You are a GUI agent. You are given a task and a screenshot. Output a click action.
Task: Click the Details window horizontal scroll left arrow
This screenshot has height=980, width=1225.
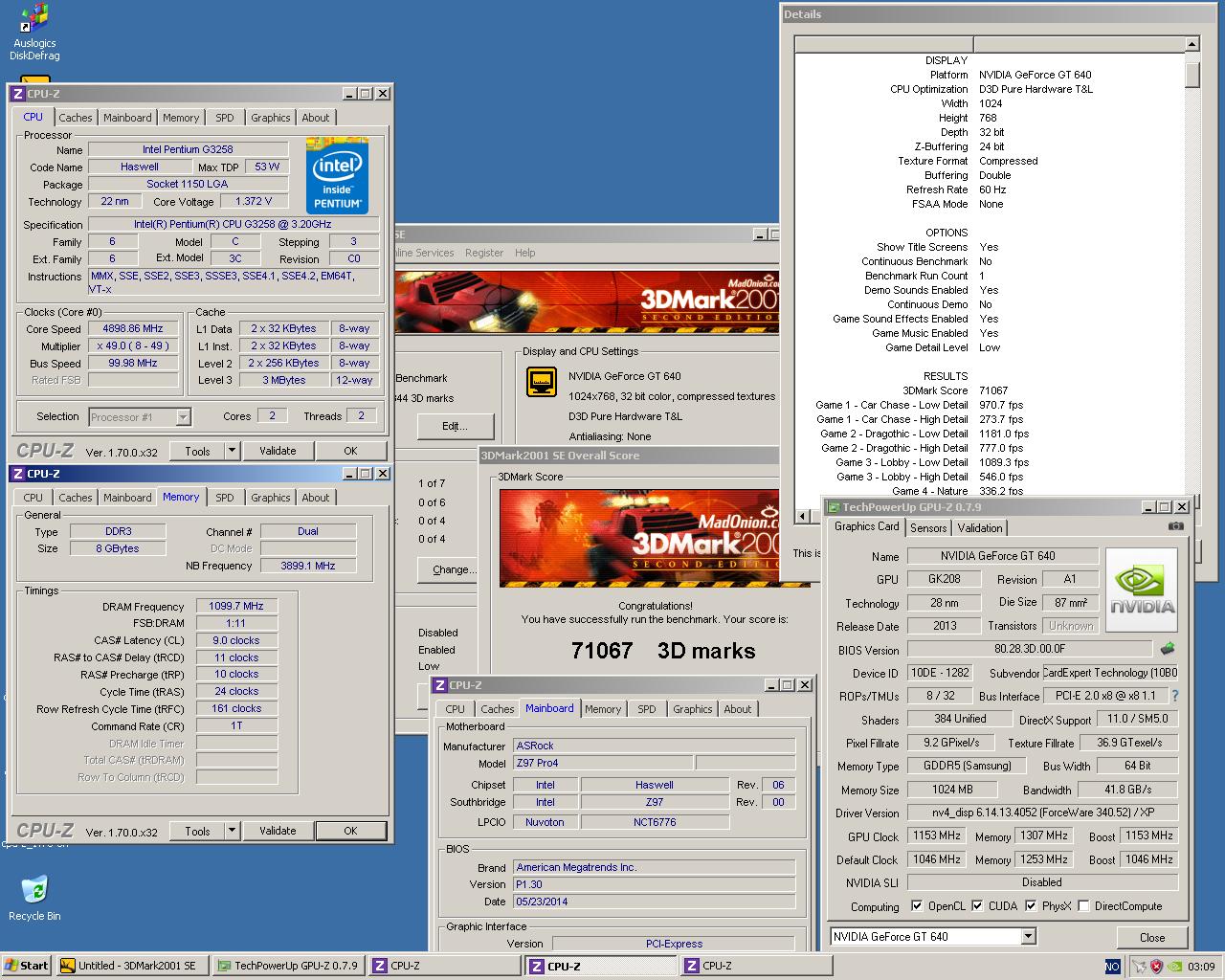pyautogui.click(x=802, y=516)
